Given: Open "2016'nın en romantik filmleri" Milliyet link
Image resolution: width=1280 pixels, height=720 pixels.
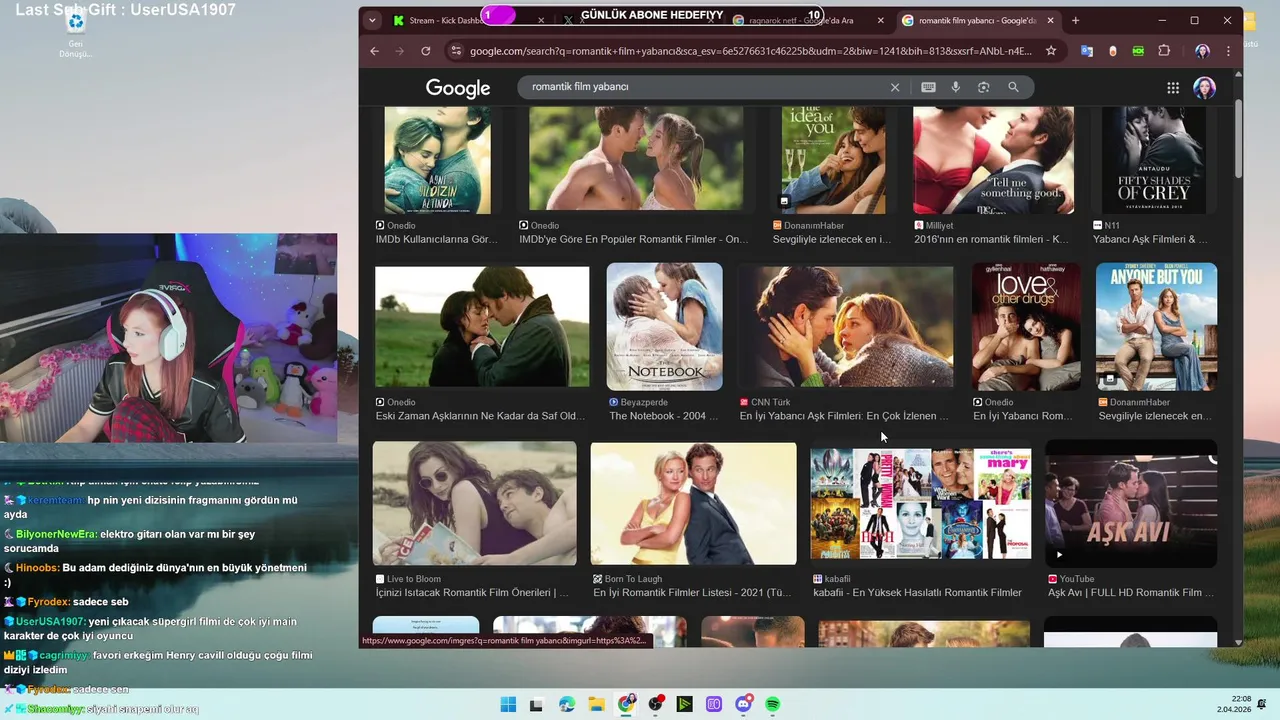Looking at the screenshot, I should click(991, 240).
